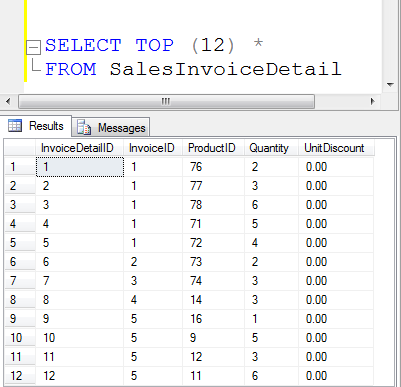Click ProductID cell 14
The image size is (401, 387).
click(x=214, y=300)
